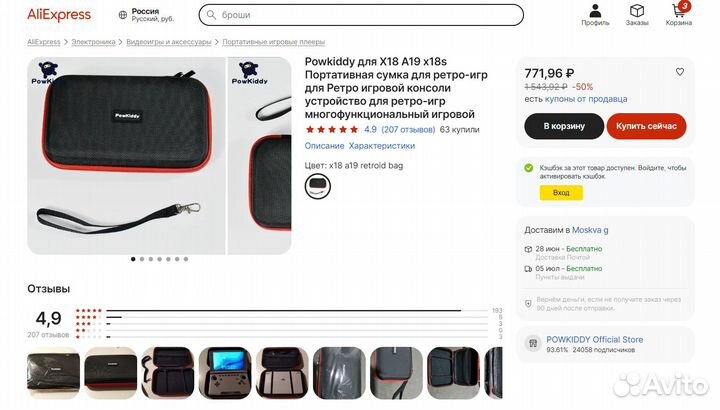Screen dimensions: 720x410
Task: Select the last image carousel dot
Action: (x=186, y=259)
